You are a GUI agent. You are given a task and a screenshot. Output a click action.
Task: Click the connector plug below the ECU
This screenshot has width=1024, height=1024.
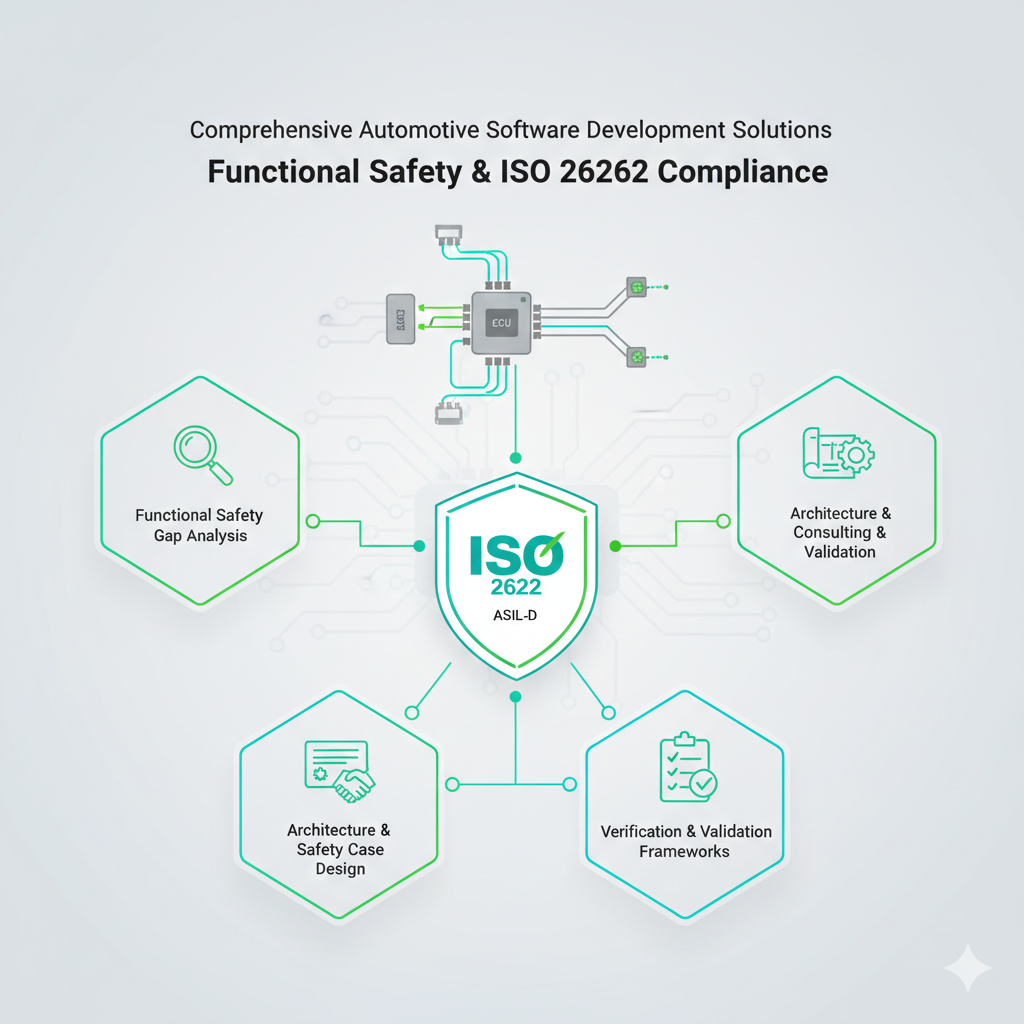coord(449,413)
